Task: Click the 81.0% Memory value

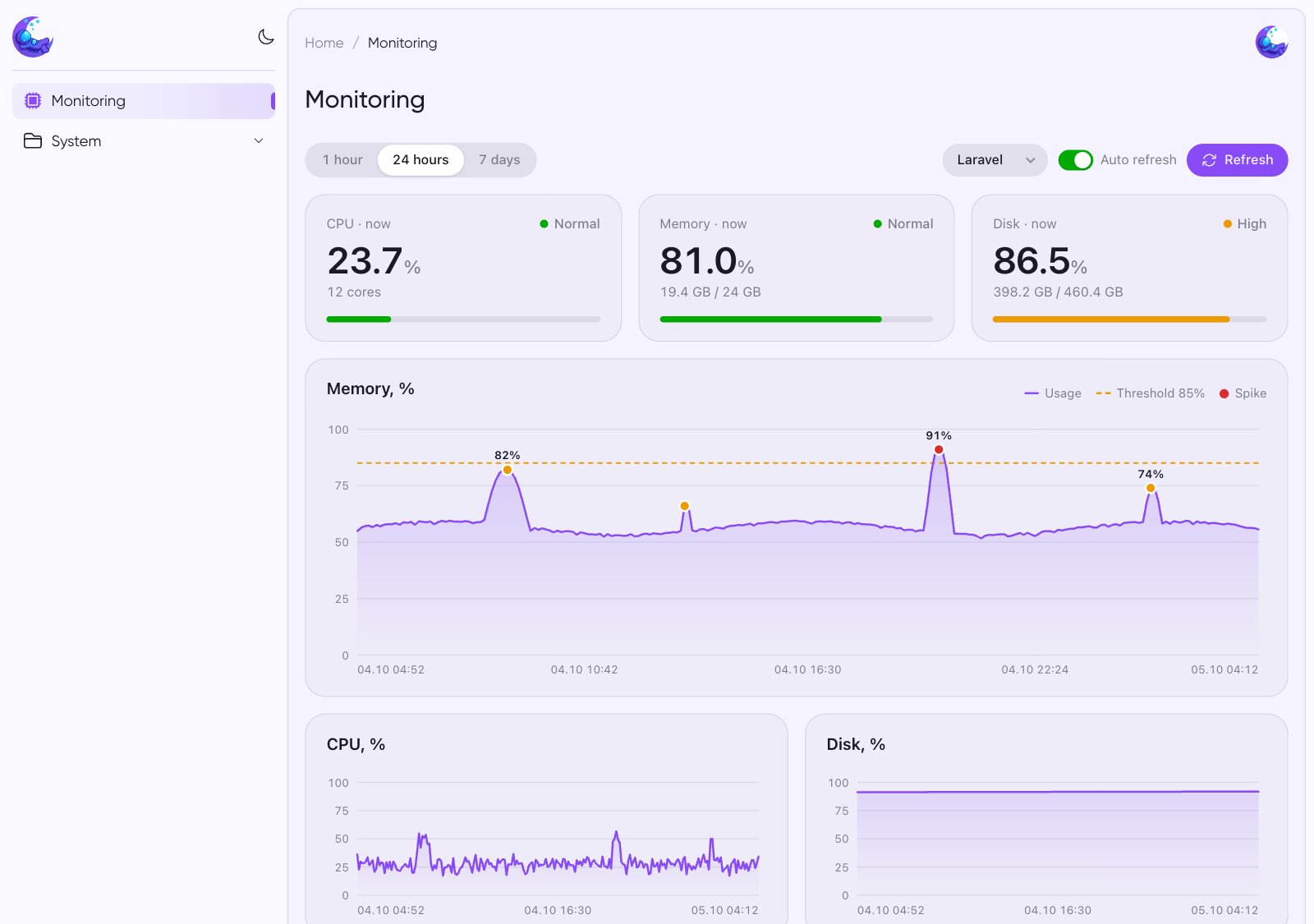Action: click(707, 261)
